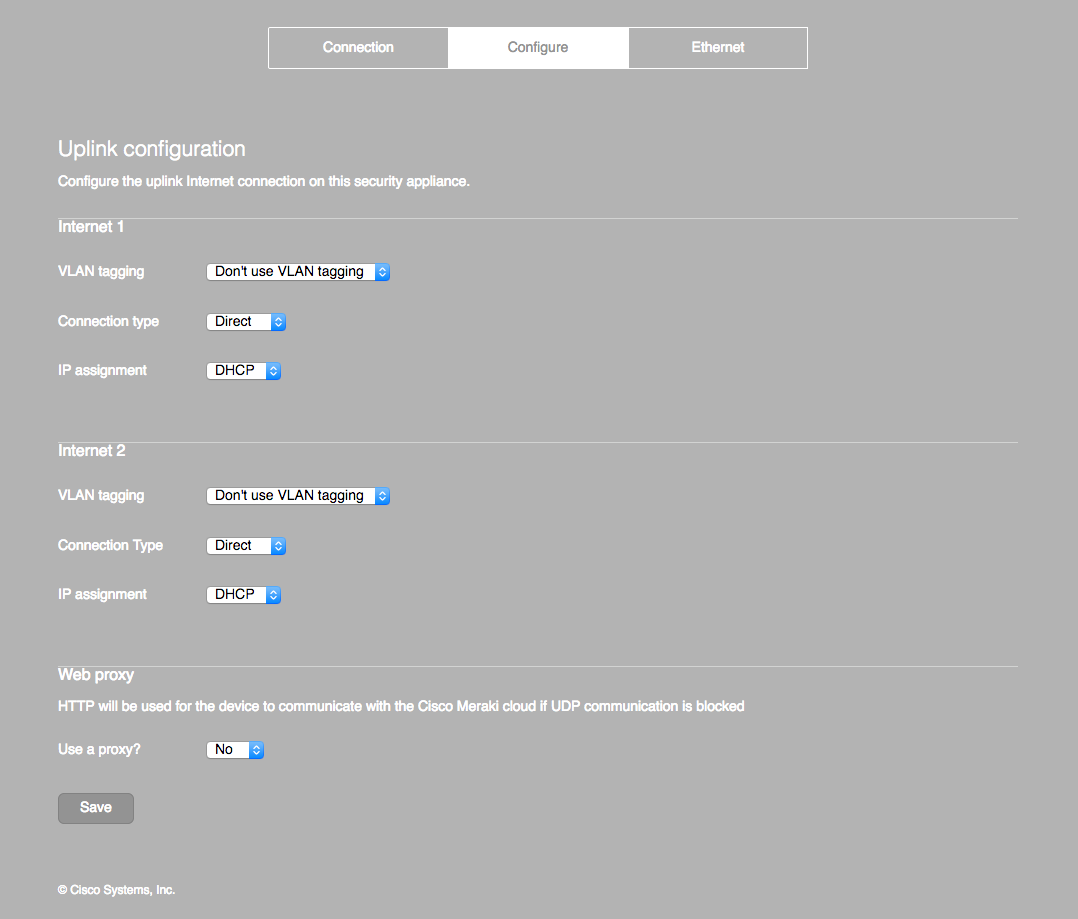Click the 'Internet 1' section header
Image resolution: width=1078 pixels, height=919 pixels.
coord(90,226)
